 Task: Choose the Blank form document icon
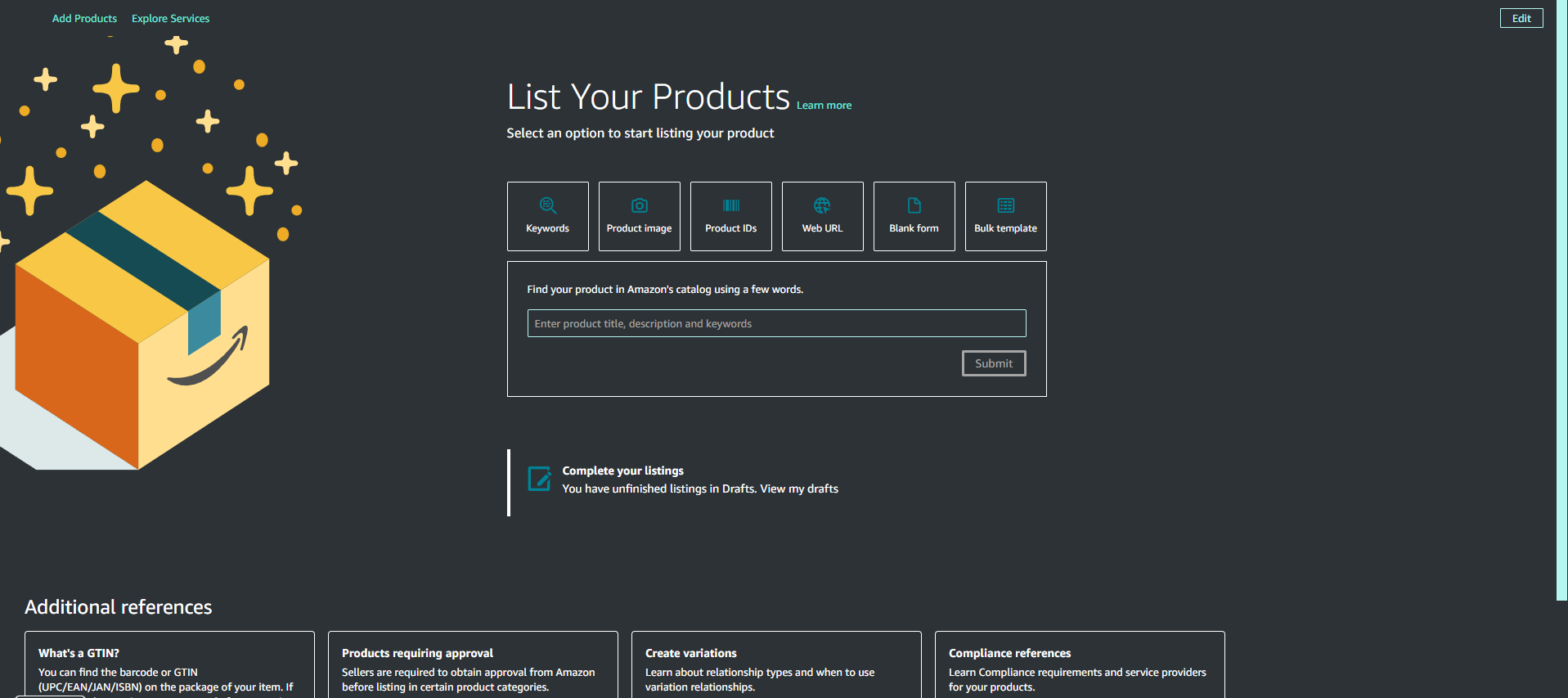[x=914, y=205]
